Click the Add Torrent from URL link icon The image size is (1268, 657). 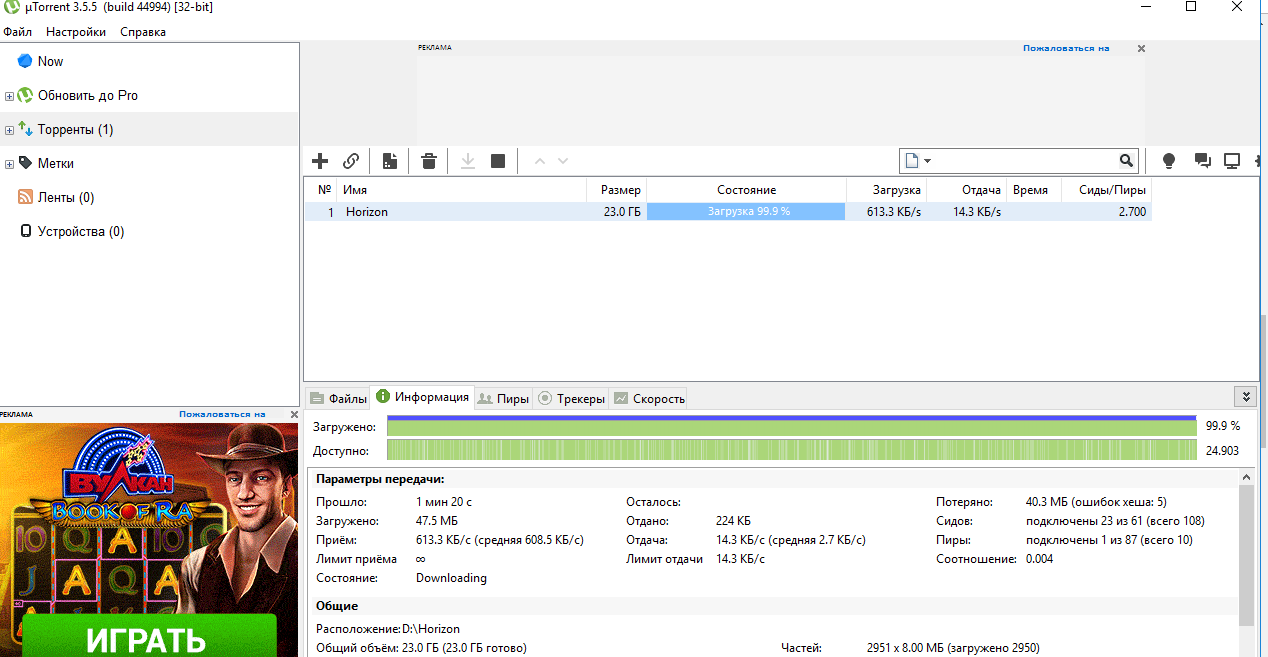click(x=351, y=161)
